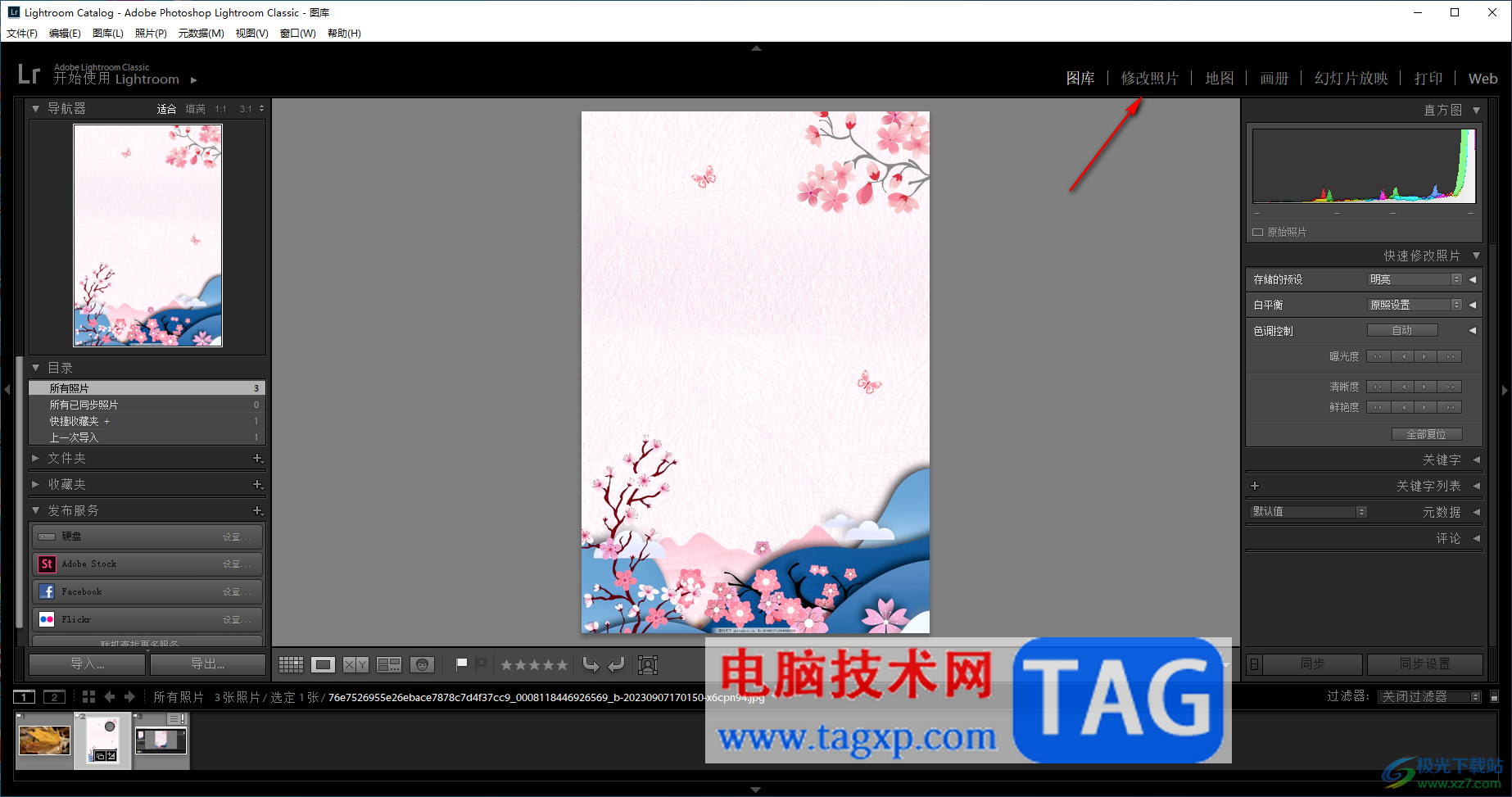Click the draw face region tool
This screenshot has height=797, width=1512.
648,665
